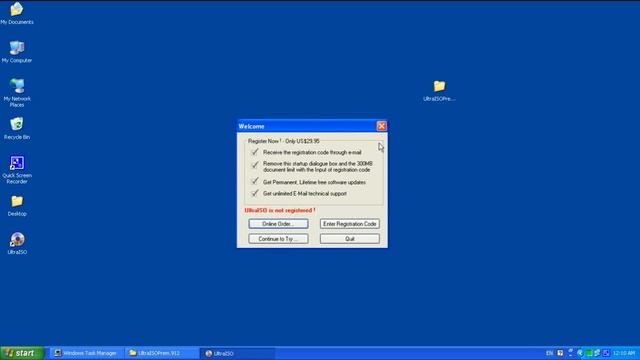Click 'Get Permanent, Lifetime free software updates' text
The width and height of the screenshot is (640, 360).
(314, 182)
